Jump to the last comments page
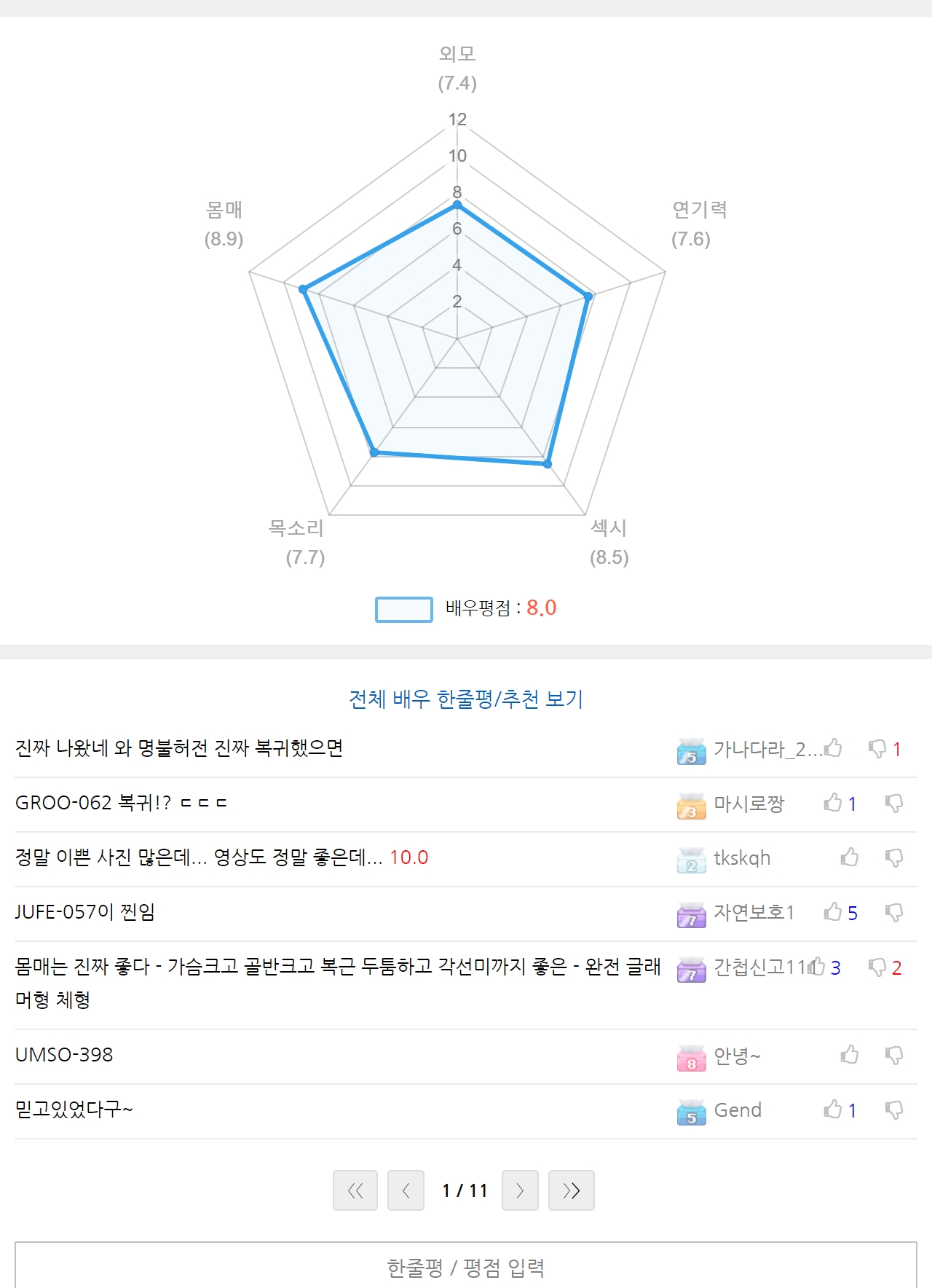The width and height of the screenshot is (932, 1288). (571, 1190)
